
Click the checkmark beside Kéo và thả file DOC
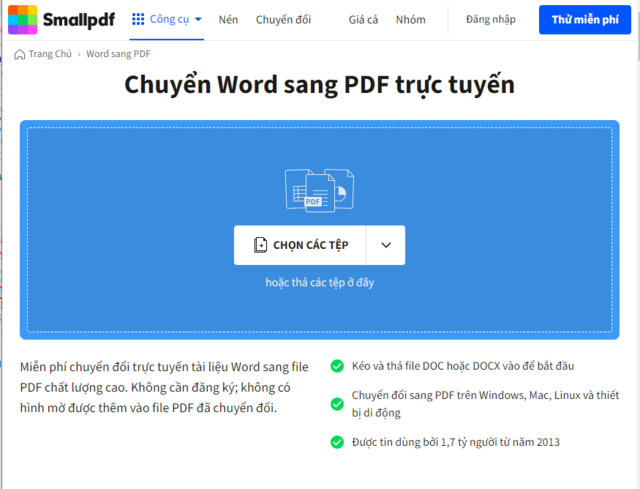(x=337, y=366)
